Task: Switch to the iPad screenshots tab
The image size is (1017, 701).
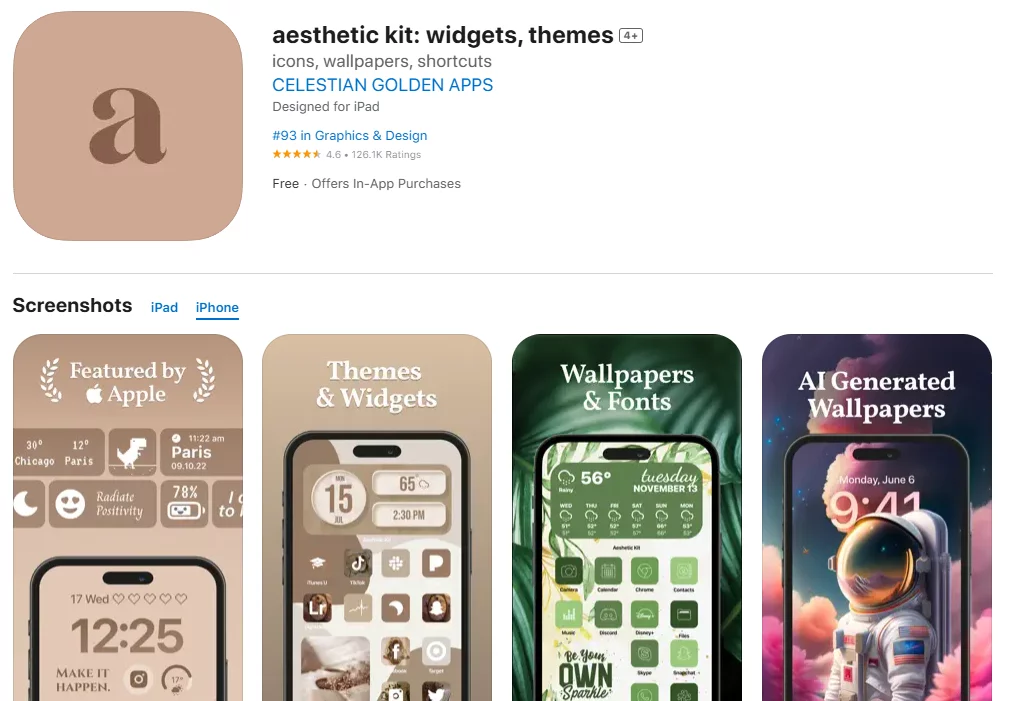Action: point(164,307)
